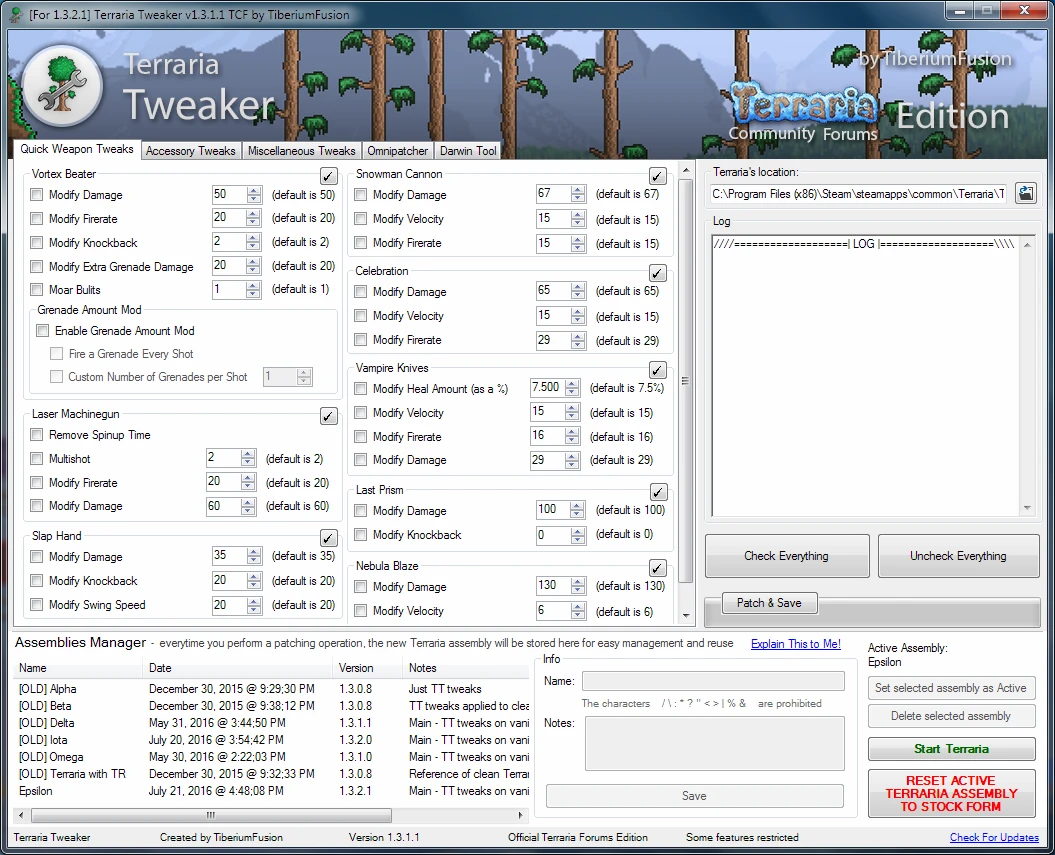The height and width of the screenshot is (855, 1055).
Task: Toggle the Celebration group master checkbox
Action: pos(657,272)
